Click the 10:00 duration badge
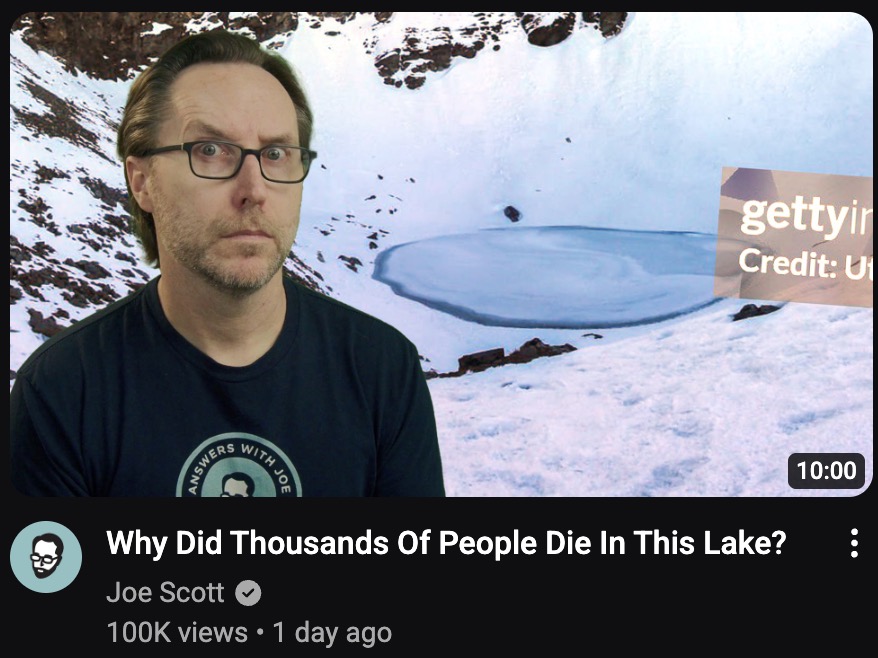The width and height of the screenshot is (878, 658). tap(826, 470)
